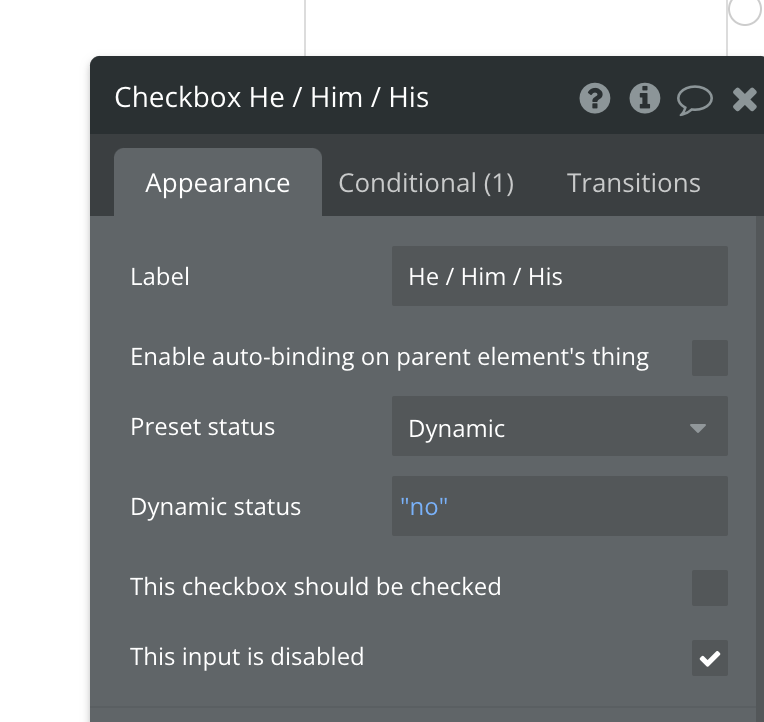Click the "Preset status" label text
Viewport: 764px width, 722px height.
(x=203, y=427)
